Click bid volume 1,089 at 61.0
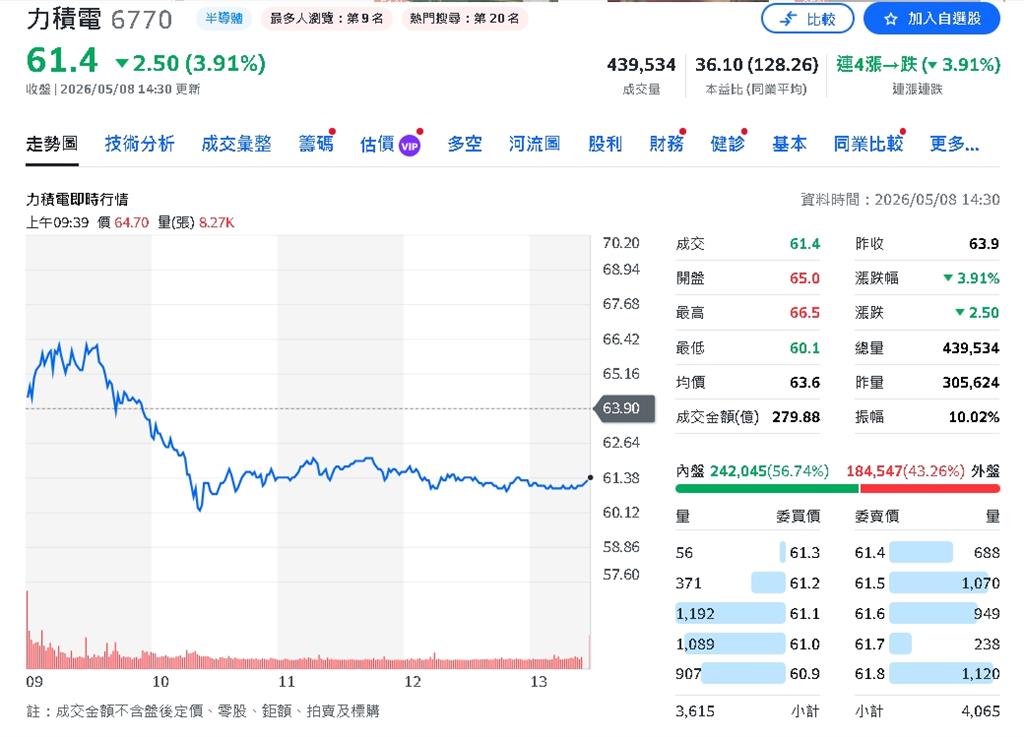The height and width of the screenshot is (737, 1024). coord(695,644)
